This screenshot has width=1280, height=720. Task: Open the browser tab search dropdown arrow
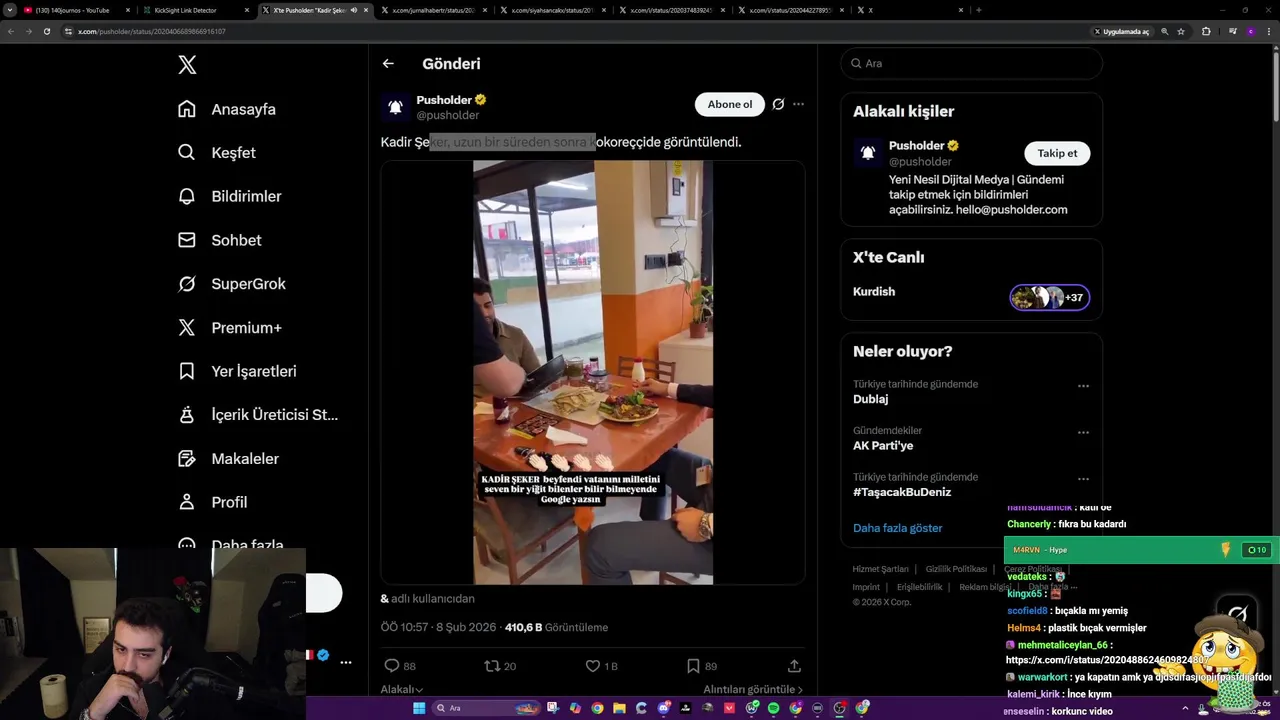(x=10, y=10)
